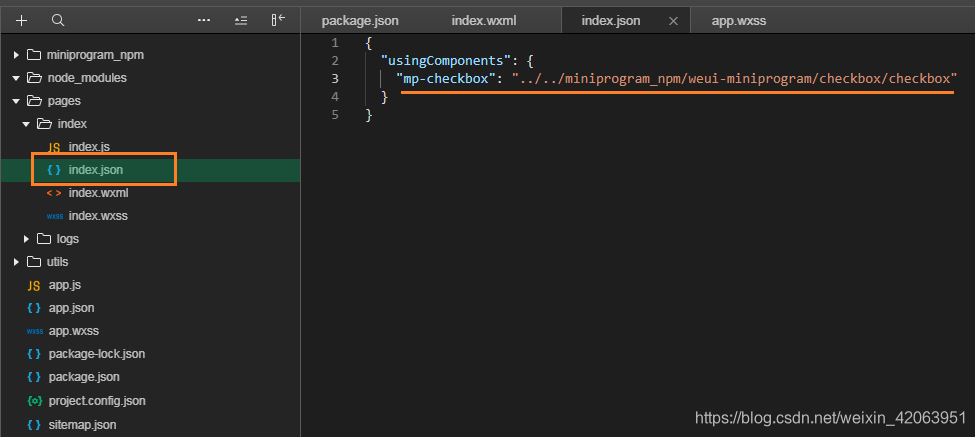Switch to the index.json editor tab
This screenshot has width=975, height=437.
click(x=611, y=21)
